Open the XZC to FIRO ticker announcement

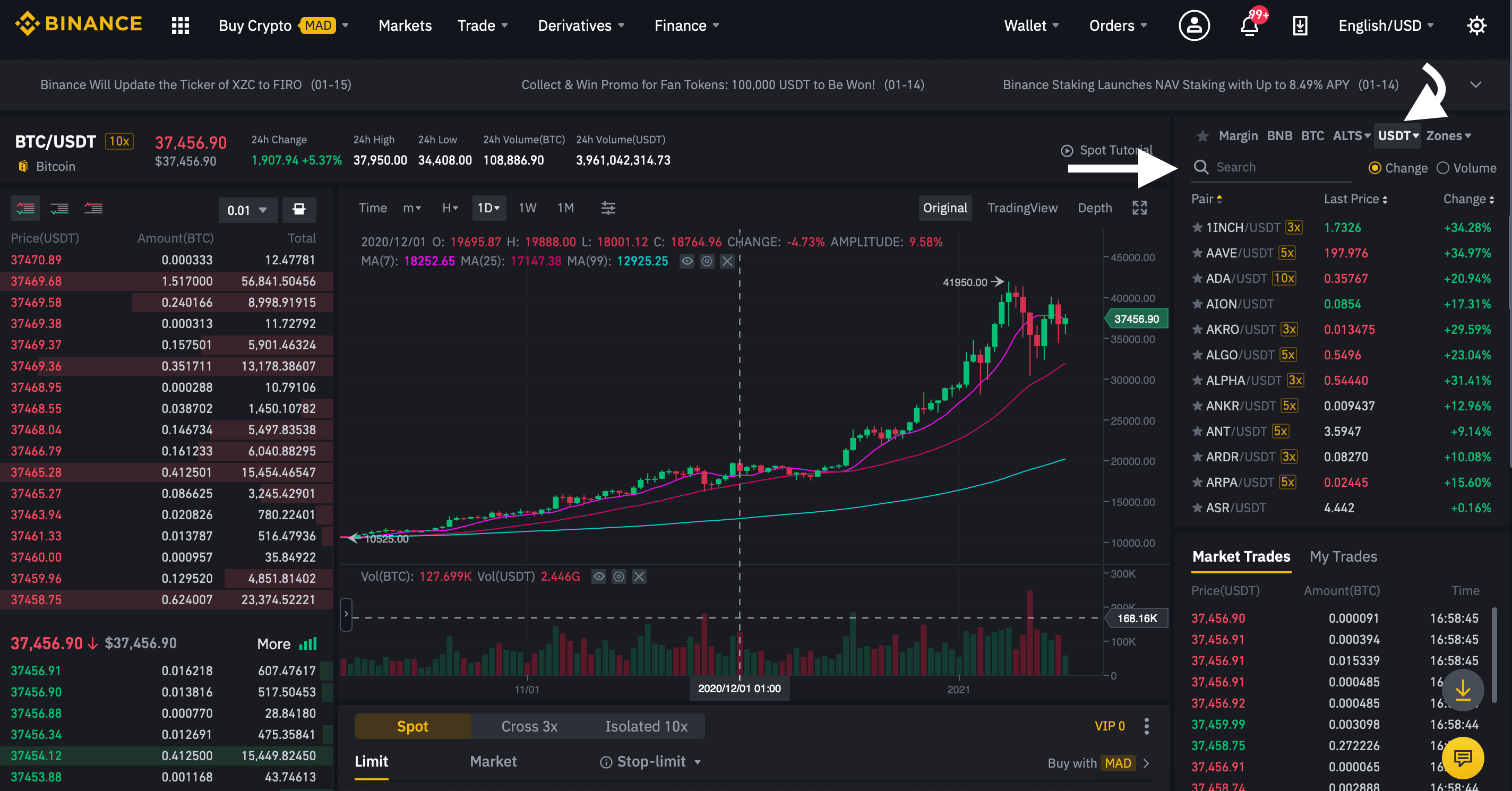pos(196,85)
